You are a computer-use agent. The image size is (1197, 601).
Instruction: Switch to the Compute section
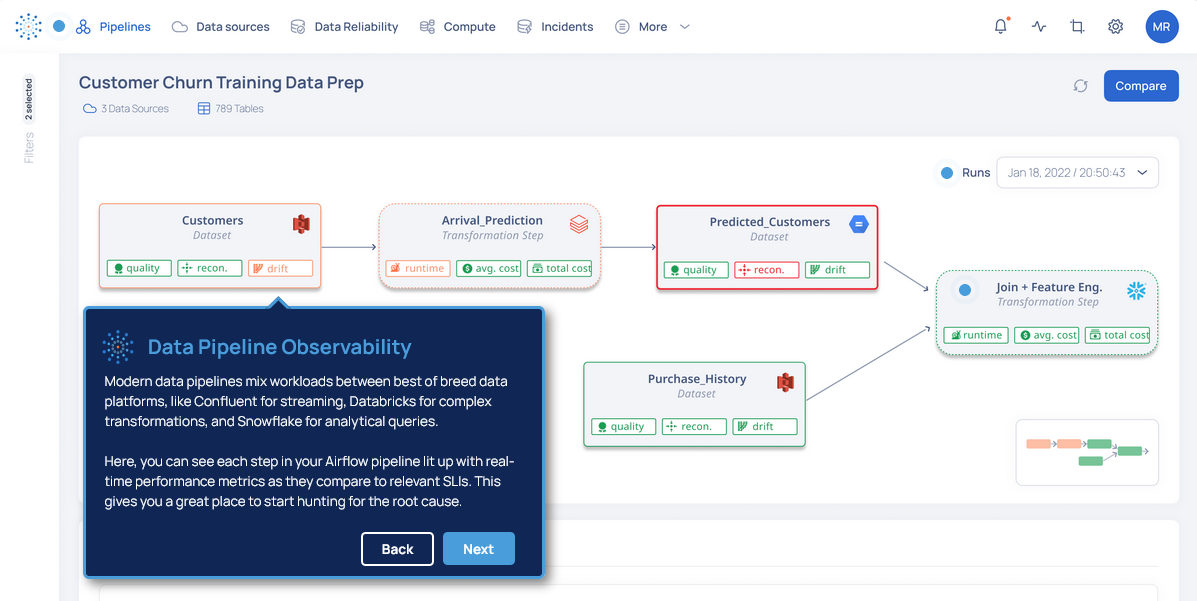coord(457,27)
